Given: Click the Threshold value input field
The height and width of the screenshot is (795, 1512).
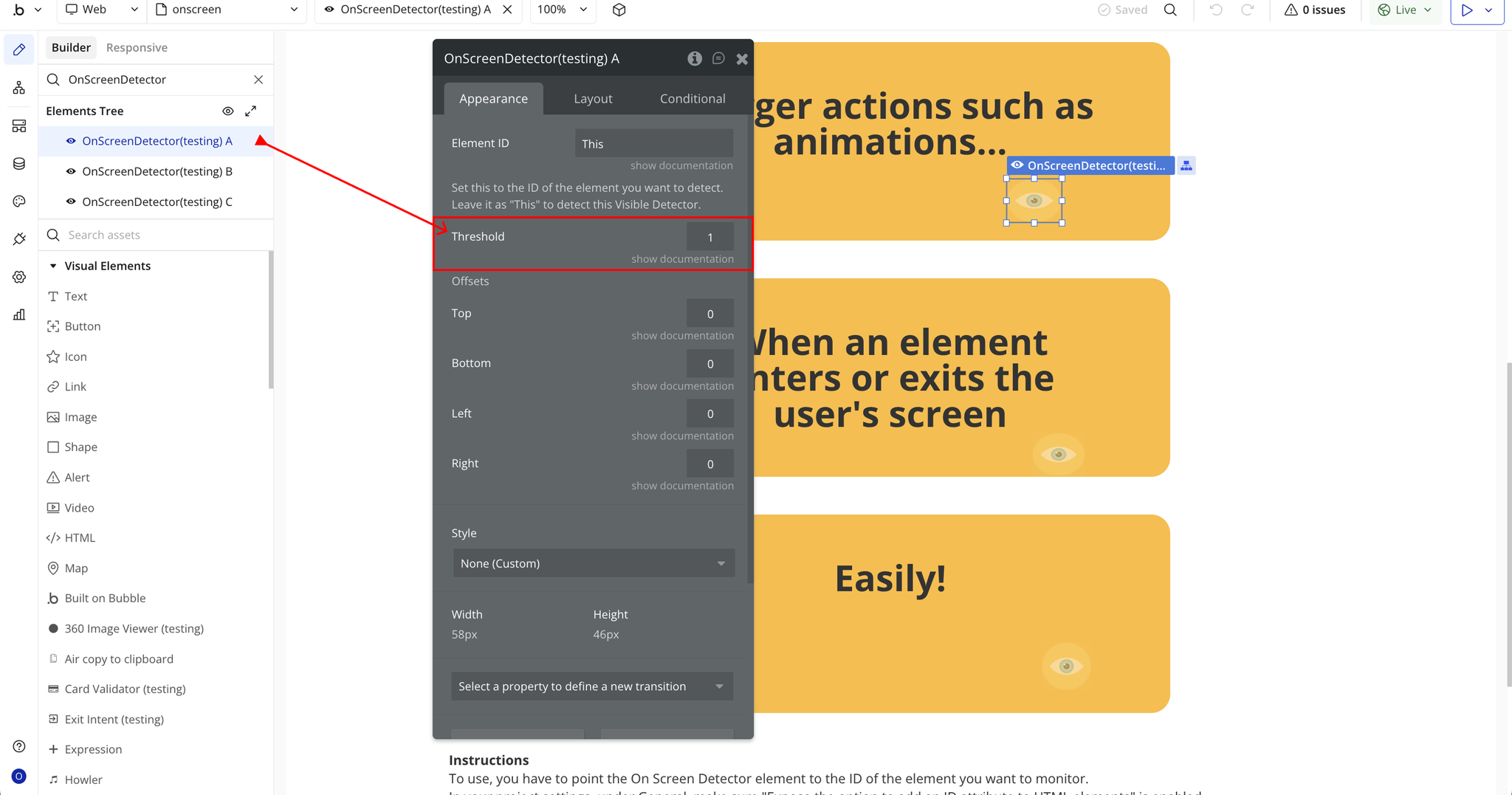Looking at the screenshot, I should [709, 237].
